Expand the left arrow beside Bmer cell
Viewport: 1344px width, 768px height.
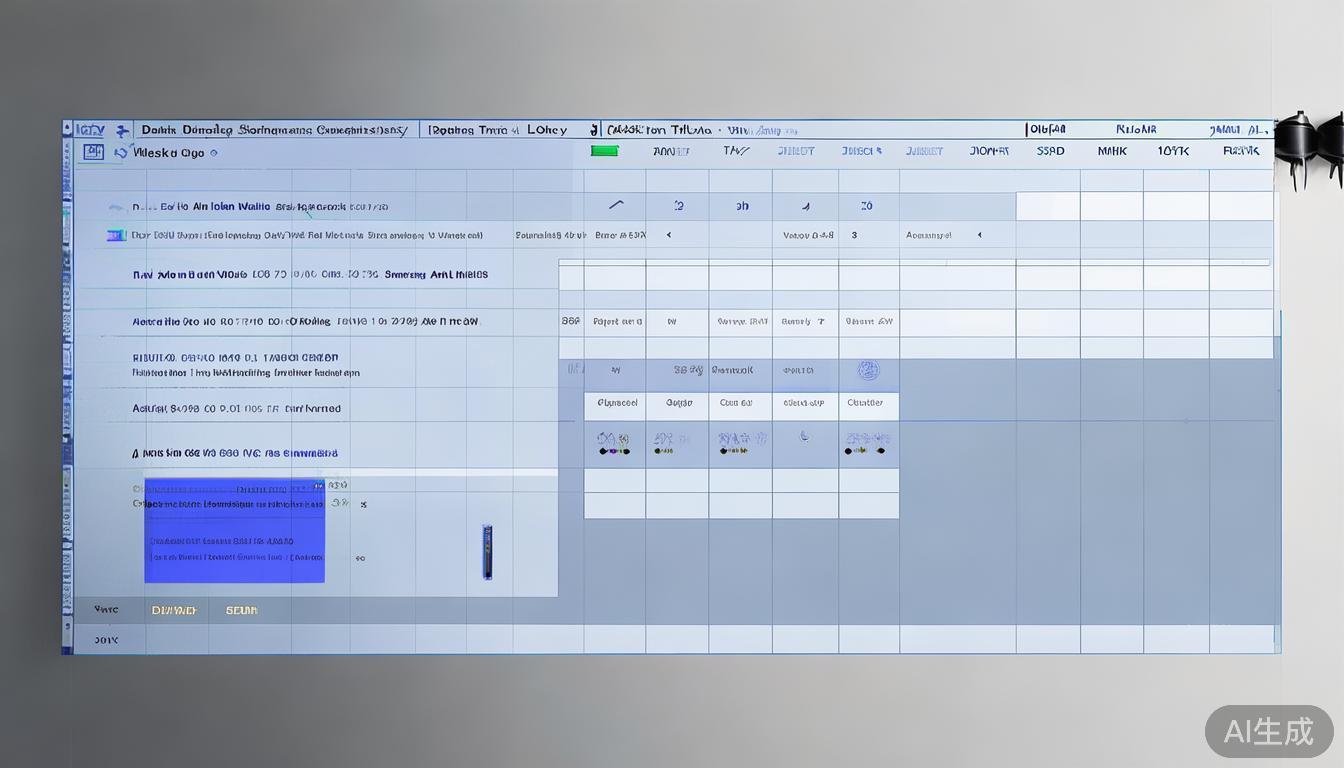pos(668,235)
